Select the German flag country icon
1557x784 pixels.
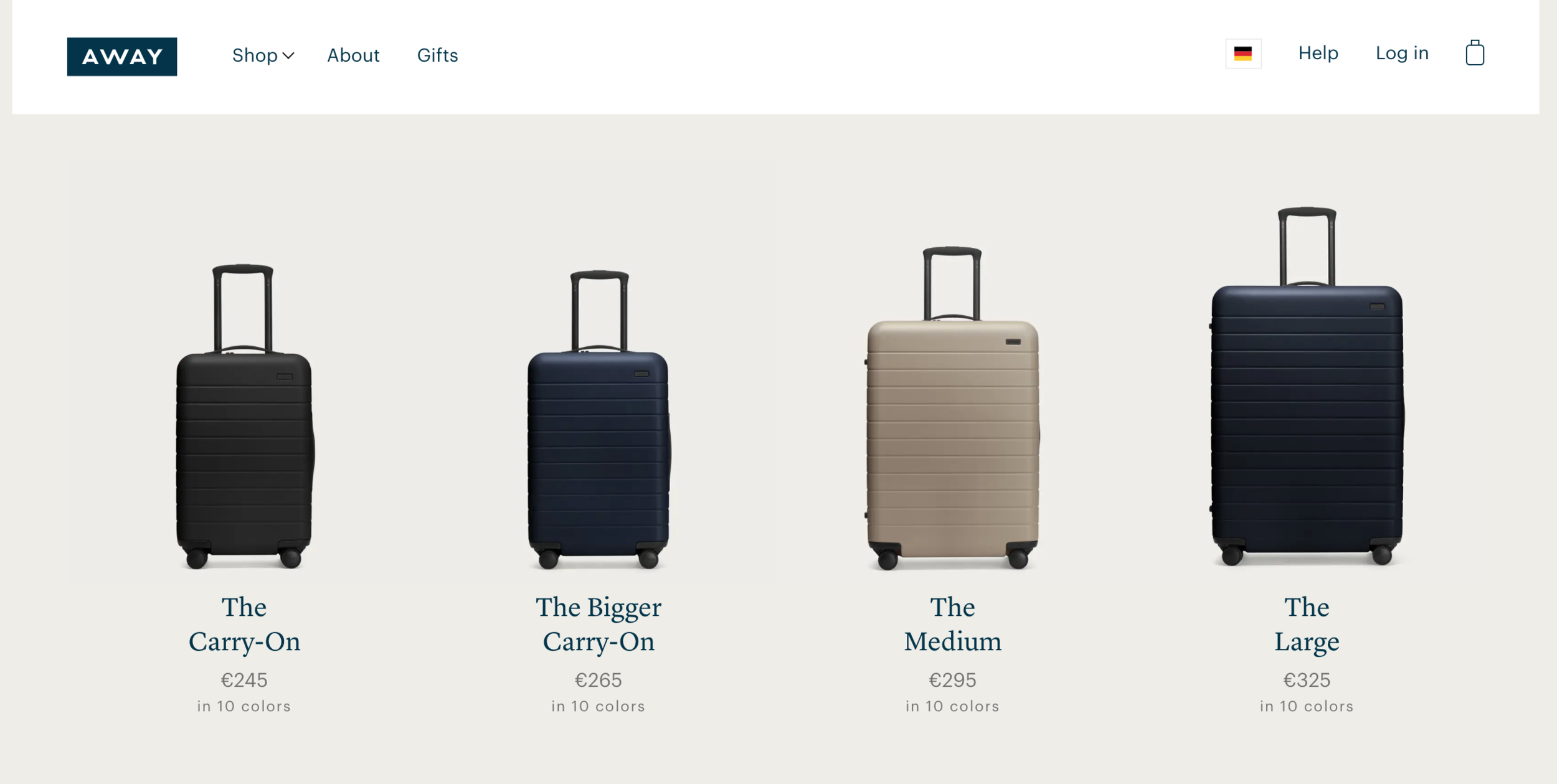pyautogui.click(x=1243, y=54)
